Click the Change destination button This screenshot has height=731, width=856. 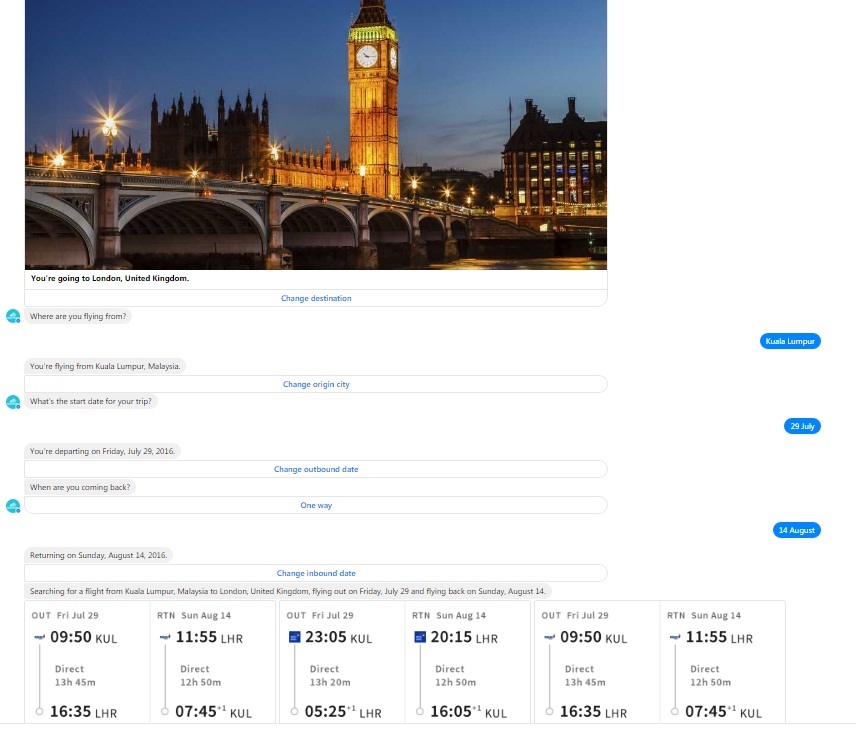click(x=316, y=298)
